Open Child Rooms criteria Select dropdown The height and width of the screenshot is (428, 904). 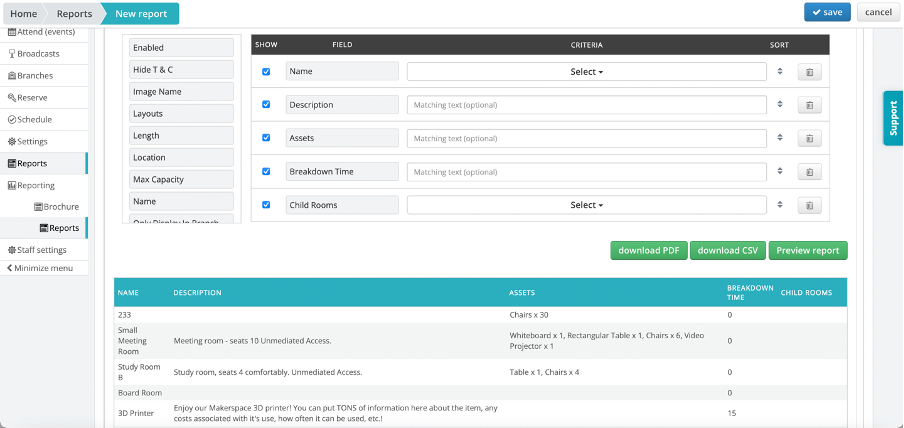pos(586,205)
